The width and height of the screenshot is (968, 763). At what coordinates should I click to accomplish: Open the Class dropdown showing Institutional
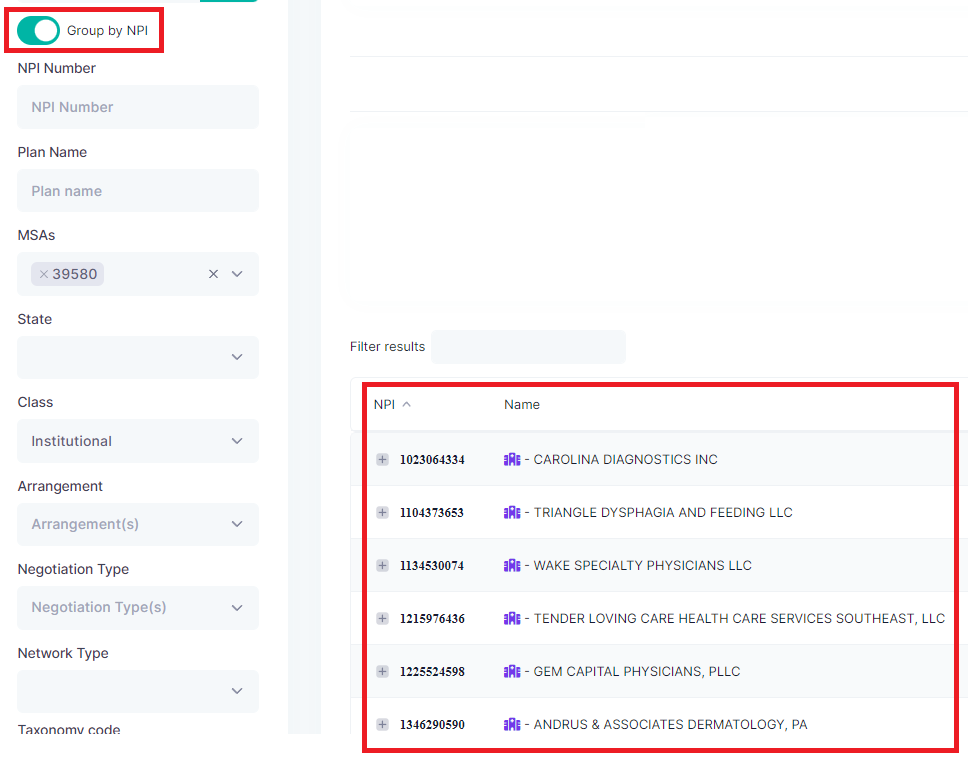click(x=138, y=441)
